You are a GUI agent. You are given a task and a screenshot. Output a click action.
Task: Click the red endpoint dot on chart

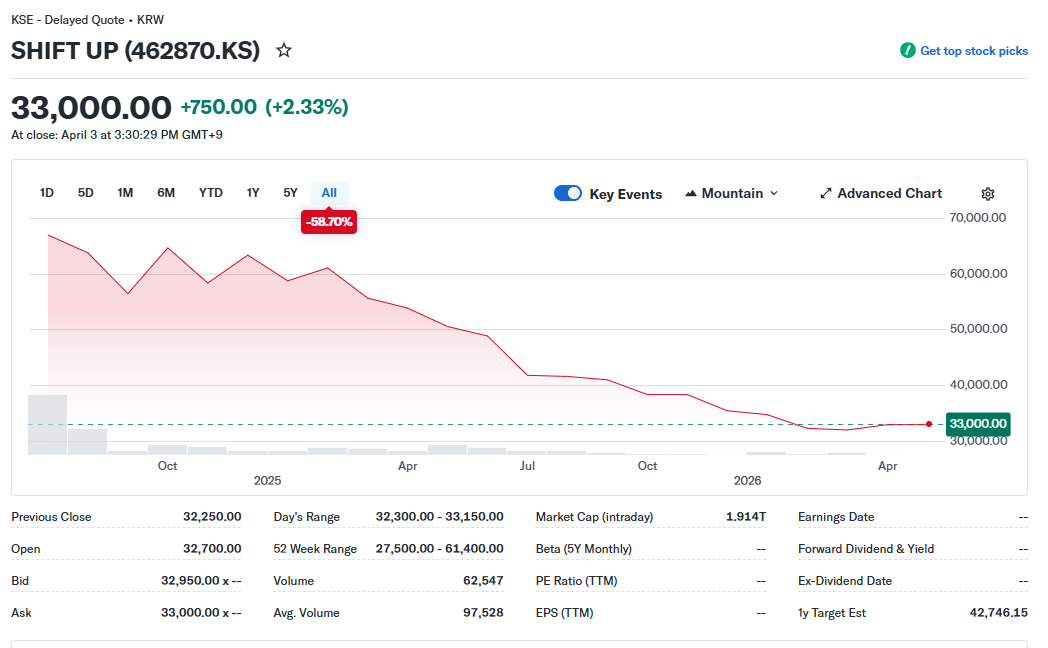pyautogui.click(x=929, y=424)
